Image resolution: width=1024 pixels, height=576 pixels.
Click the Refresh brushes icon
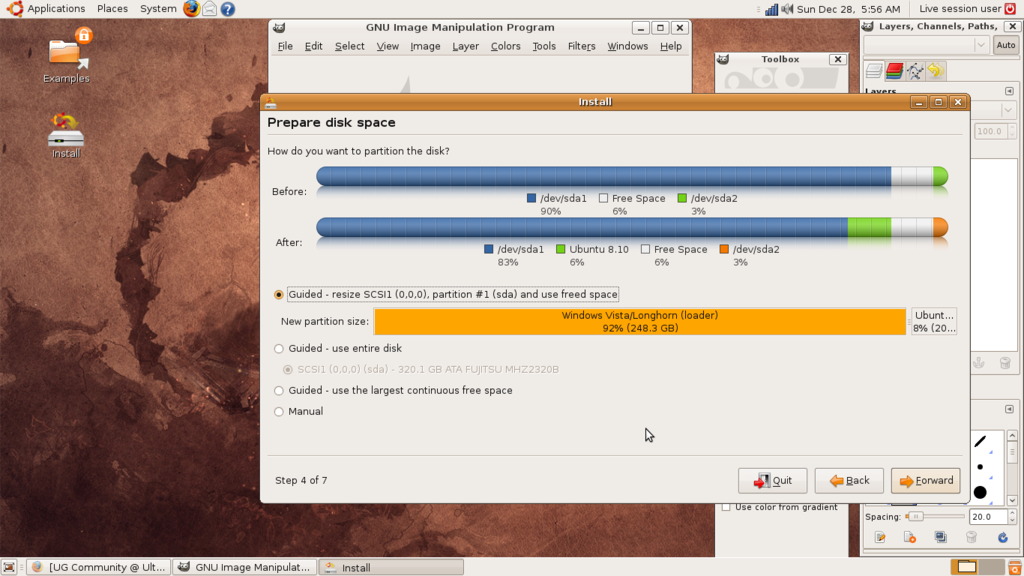(x=1002, y=537)
